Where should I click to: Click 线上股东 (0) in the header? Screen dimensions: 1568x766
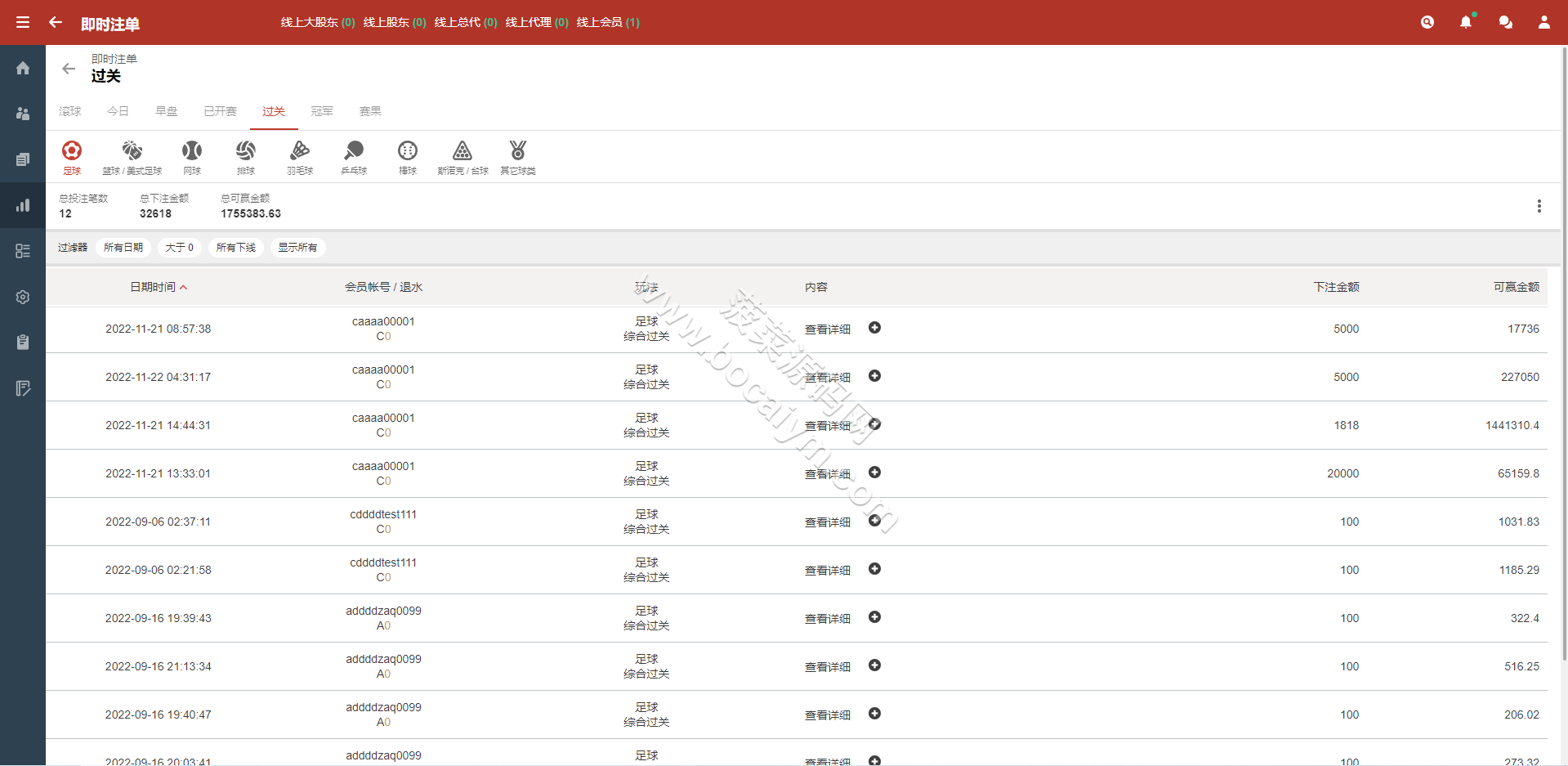click(x=395, y=22)
